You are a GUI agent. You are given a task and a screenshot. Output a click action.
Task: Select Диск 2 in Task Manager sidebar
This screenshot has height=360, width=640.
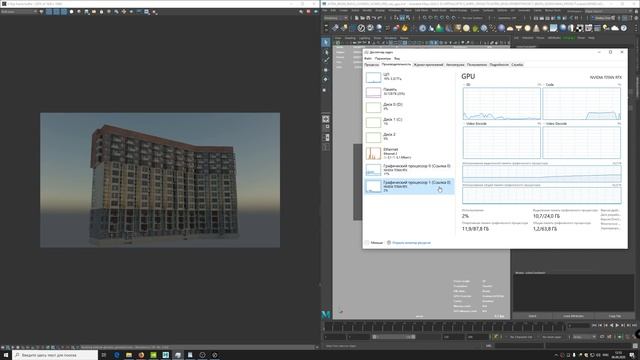tap(409, 137)
